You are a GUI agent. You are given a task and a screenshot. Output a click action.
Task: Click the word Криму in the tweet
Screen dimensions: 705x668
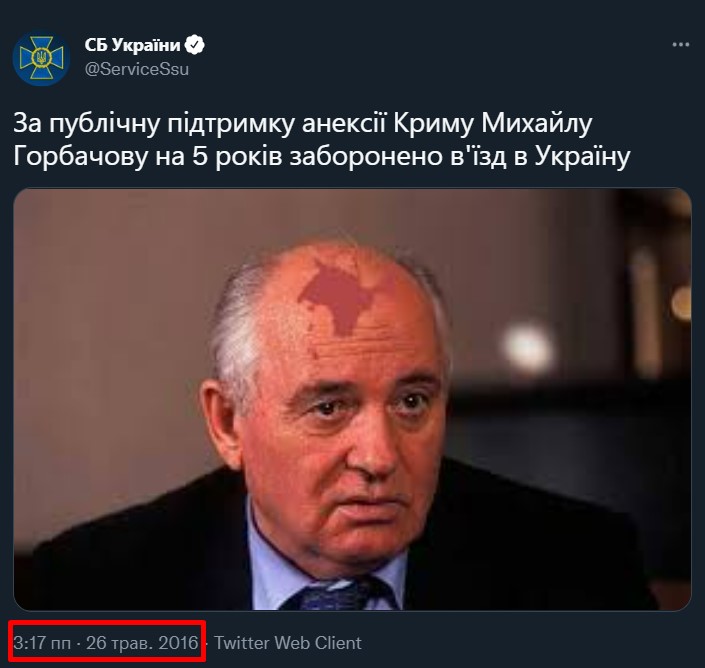click(433, 124)
